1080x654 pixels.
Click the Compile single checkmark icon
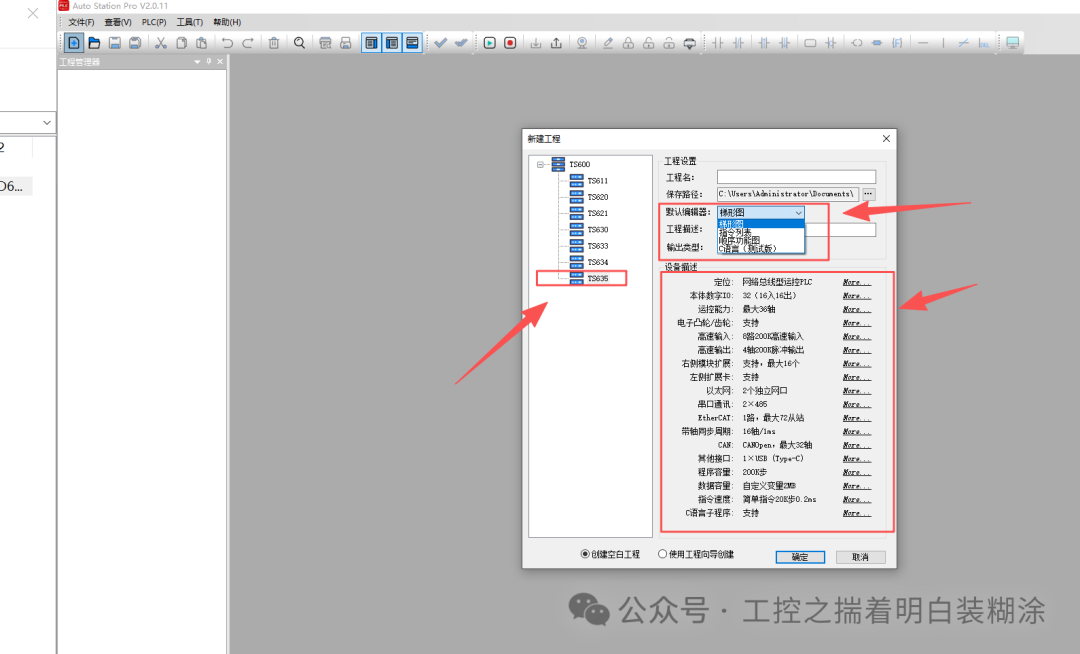click(441, 43)
